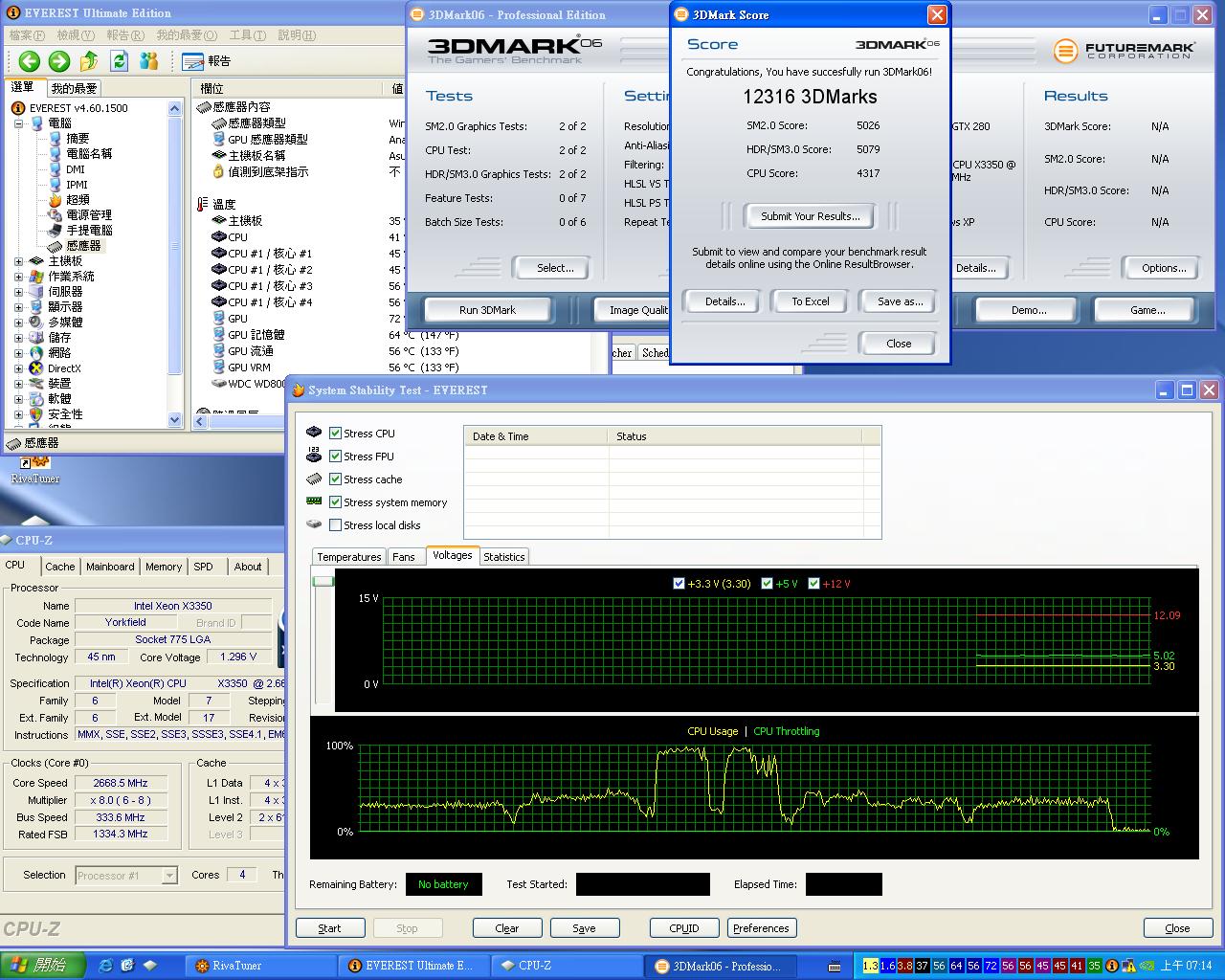Toggle the Stress cache checkbox
This screenshot has height=980, width=1225.
pyautogui.click(x=335, y=479)
